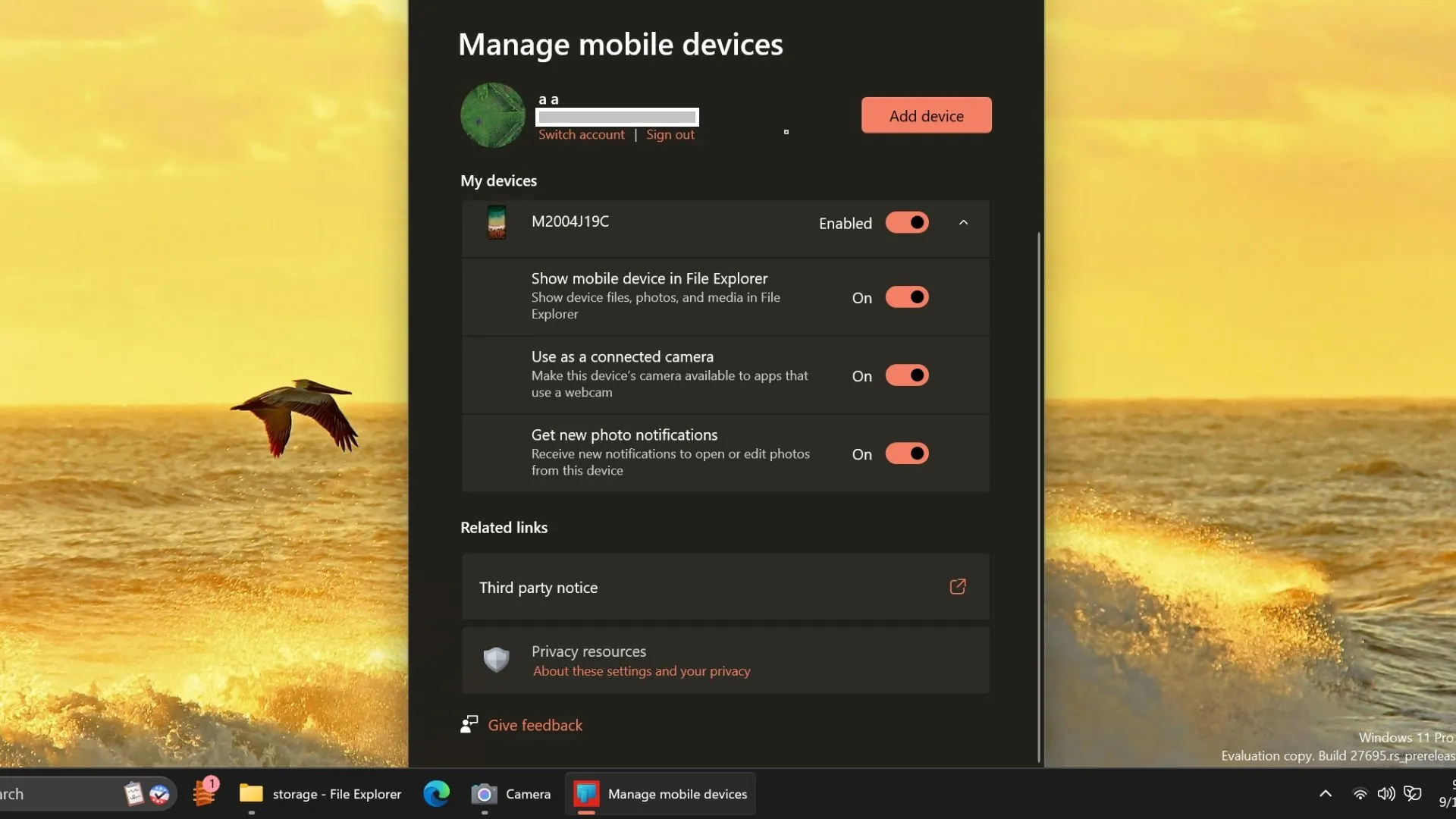Select Switch account link
1456x819 pixels.
coord(582,134)
